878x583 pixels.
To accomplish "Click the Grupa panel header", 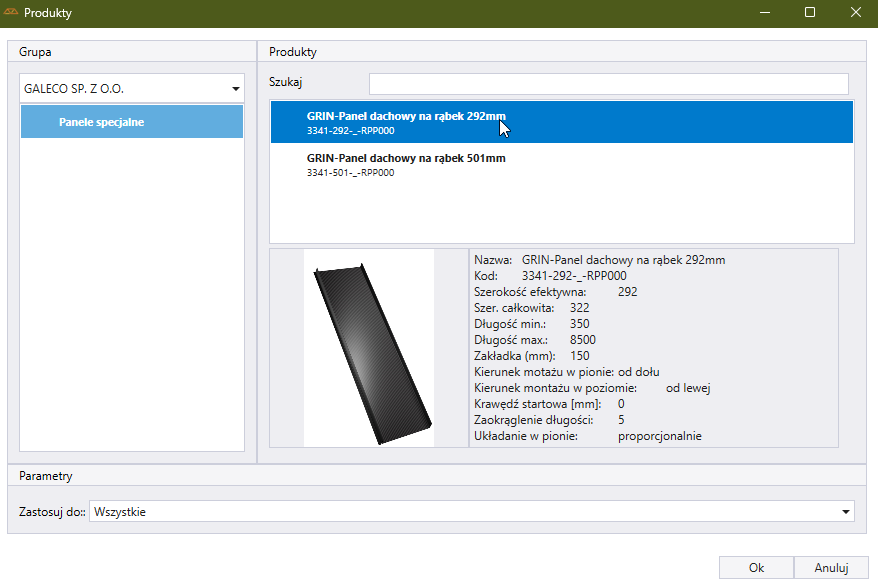I will pos(35,51).
